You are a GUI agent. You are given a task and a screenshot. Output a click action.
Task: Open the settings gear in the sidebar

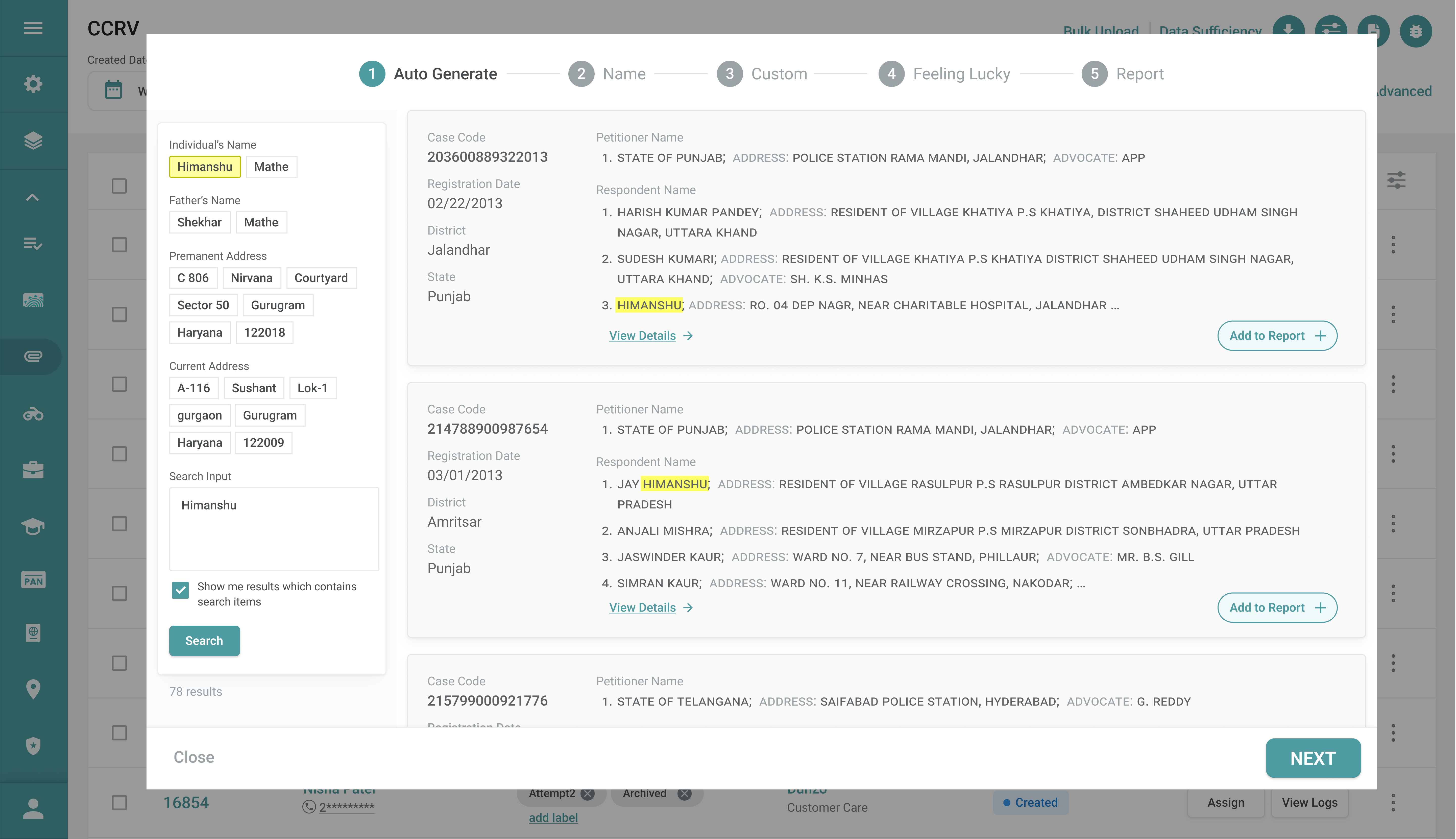(x=33, y=84)
